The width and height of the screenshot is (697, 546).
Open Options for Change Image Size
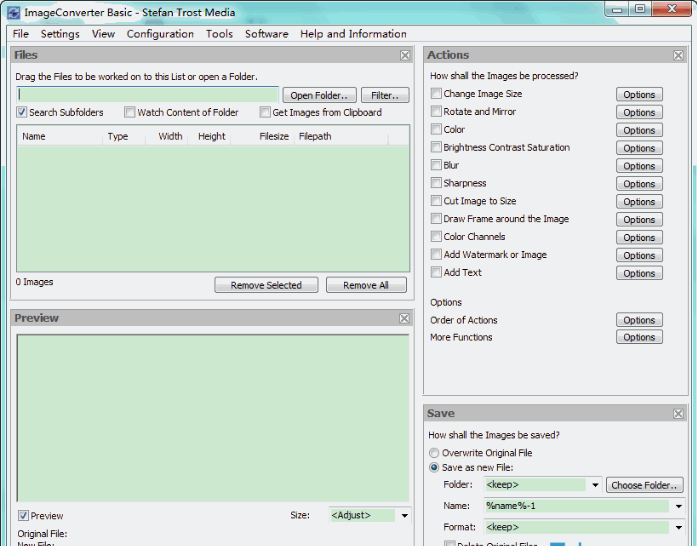click(639, 94)
